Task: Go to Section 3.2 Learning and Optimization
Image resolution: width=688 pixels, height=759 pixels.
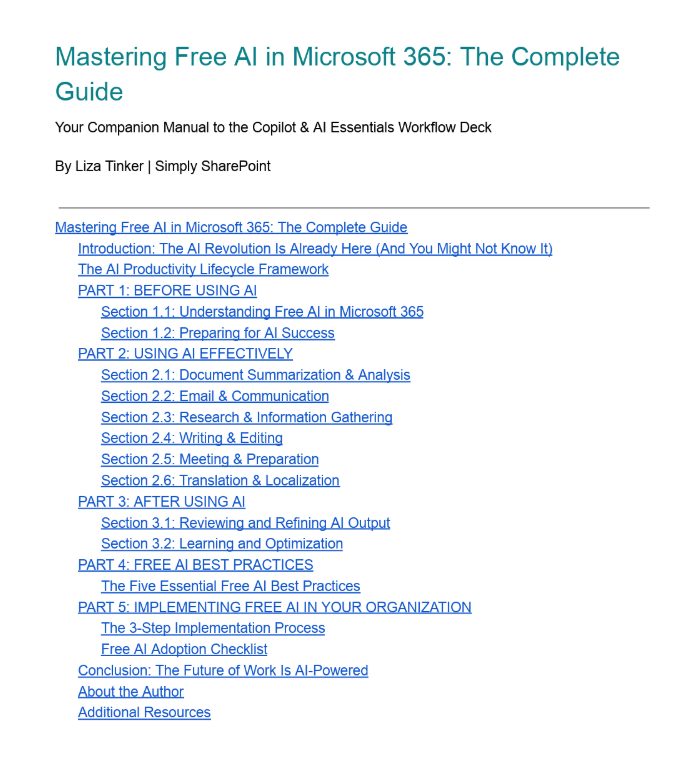Action: [221, 544]
